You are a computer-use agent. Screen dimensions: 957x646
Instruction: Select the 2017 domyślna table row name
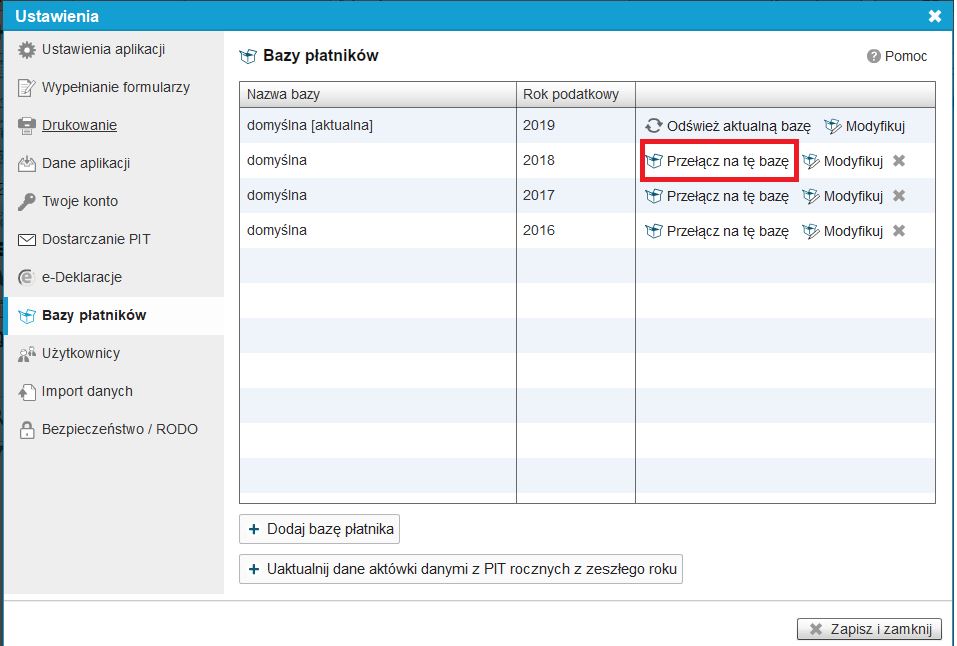tap(277, 196)
